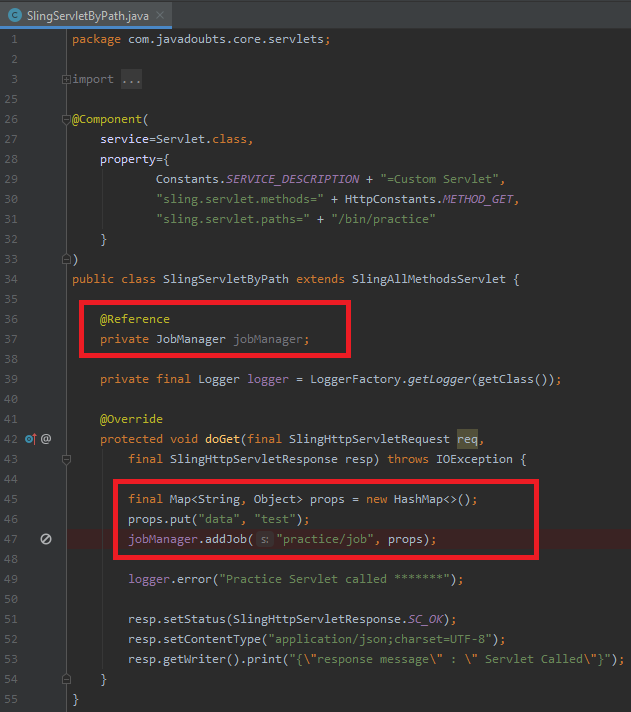Click highlighted req parameter
Screen dimensions: 631x712
(467, 439)
